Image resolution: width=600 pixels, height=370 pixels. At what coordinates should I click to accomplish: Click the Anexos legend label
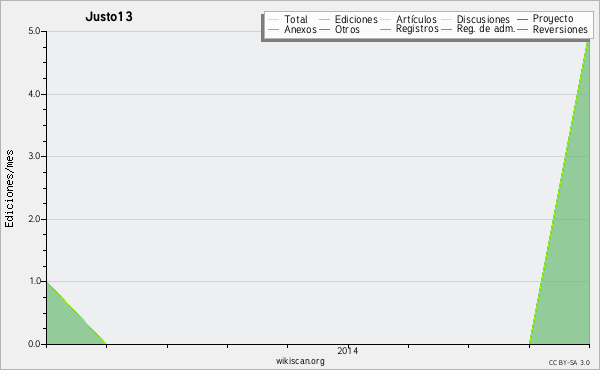pyautogui.click(x=300, y=29)
